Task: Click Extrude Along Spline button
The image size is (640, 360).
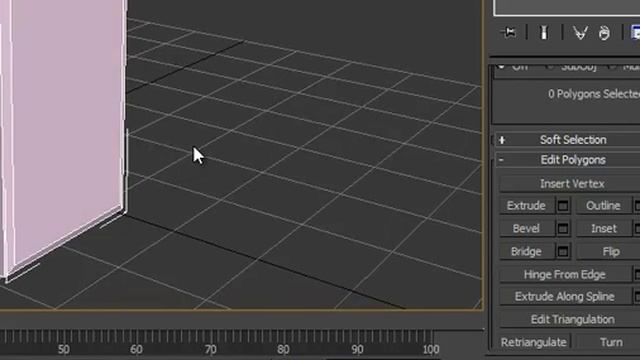Action: pyautogui.click(x=565, y=296)
